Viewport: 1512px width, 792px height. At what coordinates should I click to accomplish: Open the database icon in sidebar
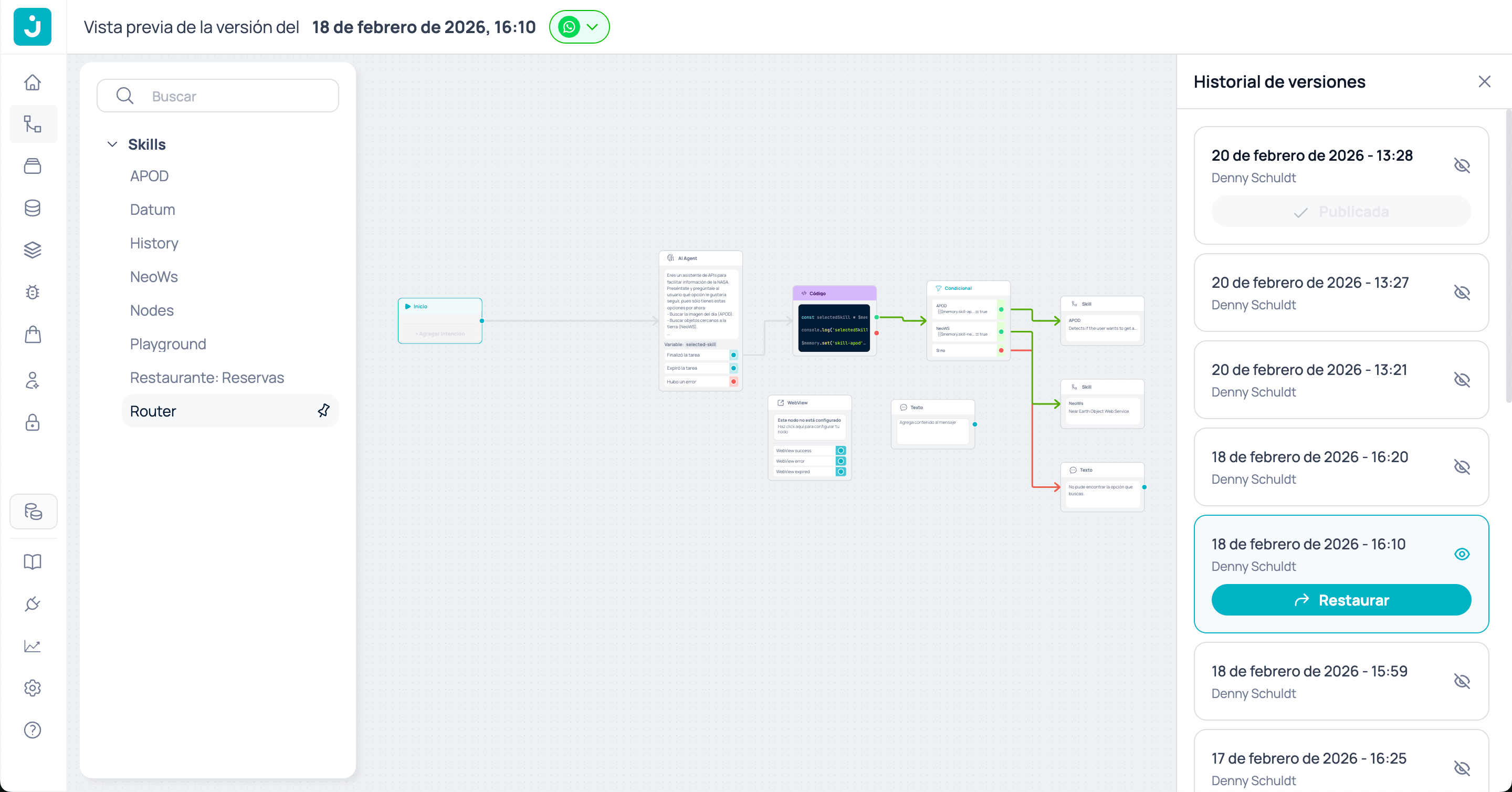click(32, 208)
